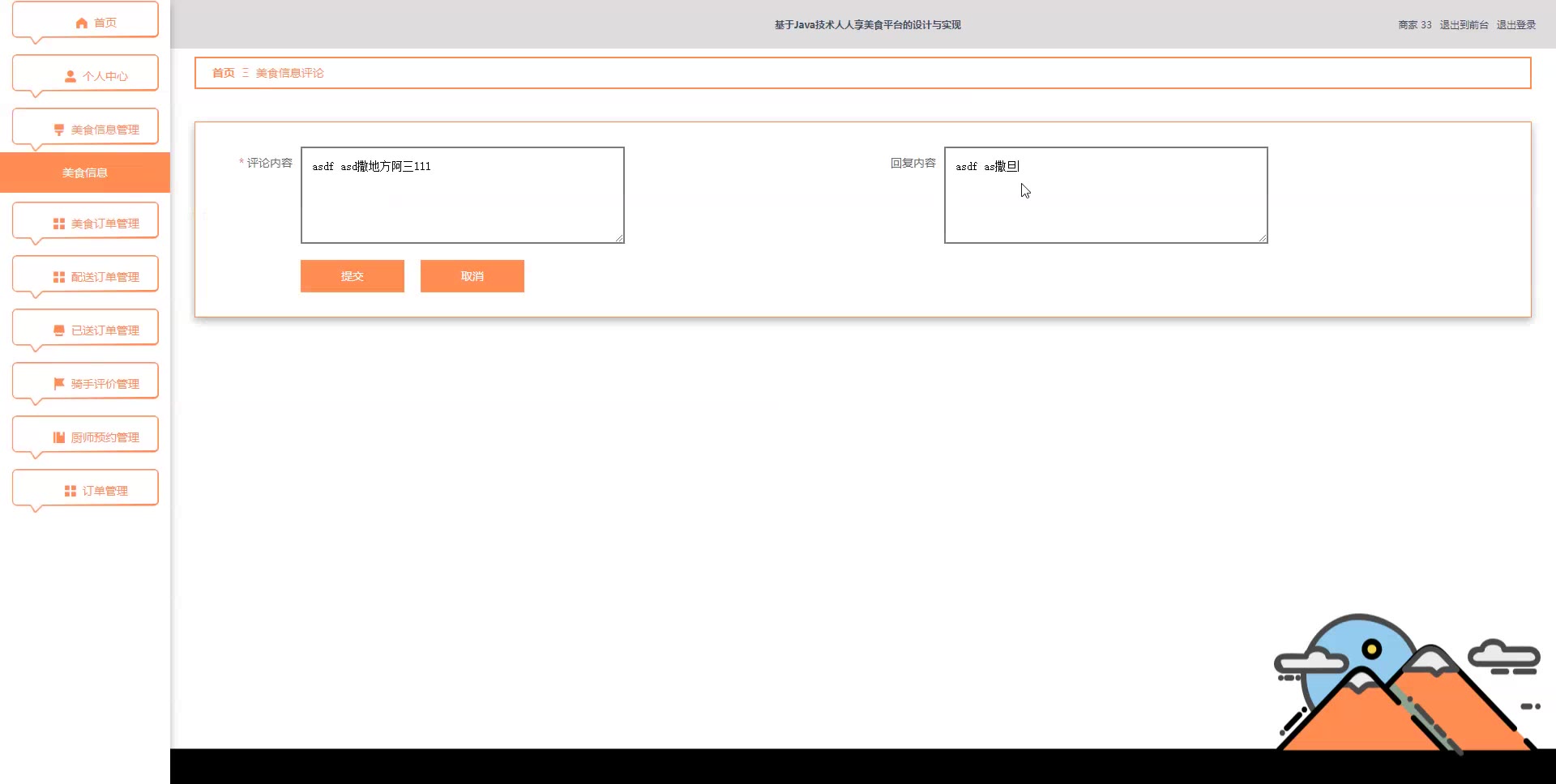Click the flag icon beside 骑手评价管理
The image size is (1556, 784).
tap(59, 384)
